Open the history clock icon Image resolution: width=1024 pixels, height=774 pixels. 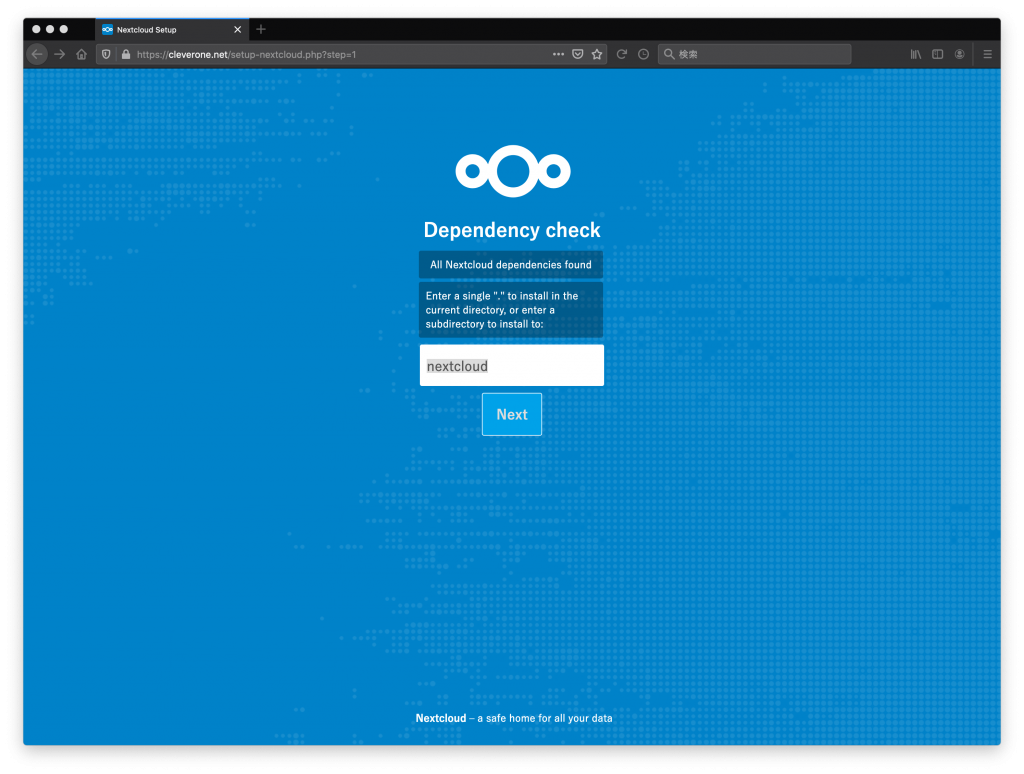(x=643, y=54)
